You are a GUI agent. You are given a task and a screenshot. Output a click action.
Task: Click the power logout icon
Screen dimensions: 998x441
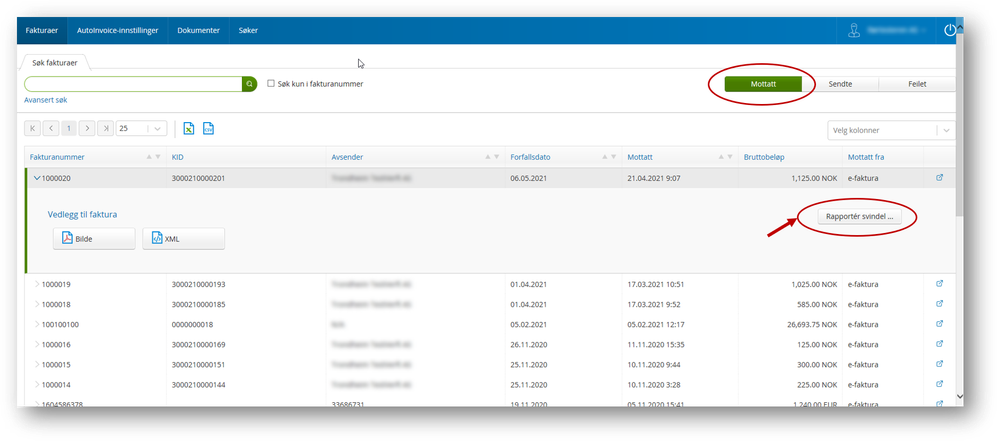click(950, 30)
